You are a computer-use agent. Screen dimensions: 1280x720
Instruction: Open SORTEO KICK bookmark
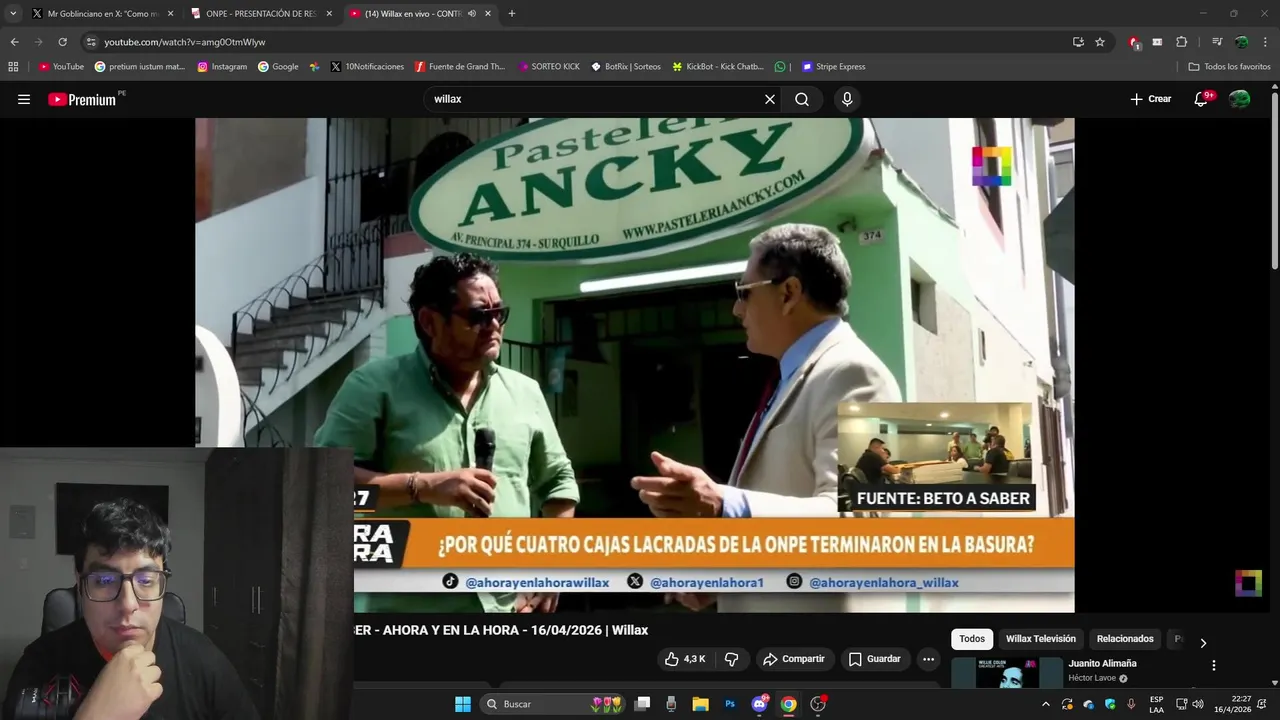[549, 67]
